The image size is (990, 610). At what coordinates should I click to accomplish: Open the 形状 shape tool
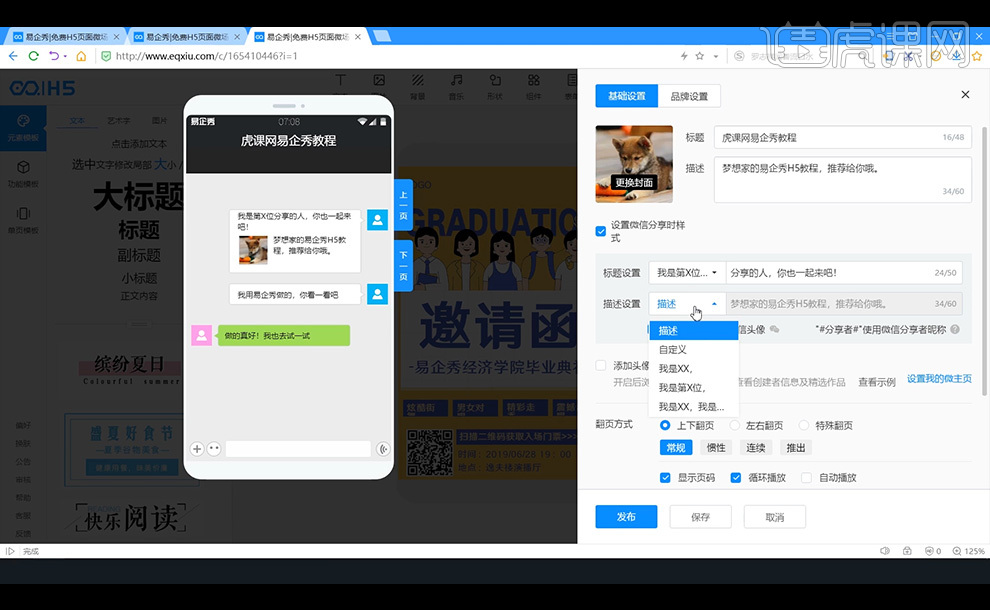[x=495, y=87]
